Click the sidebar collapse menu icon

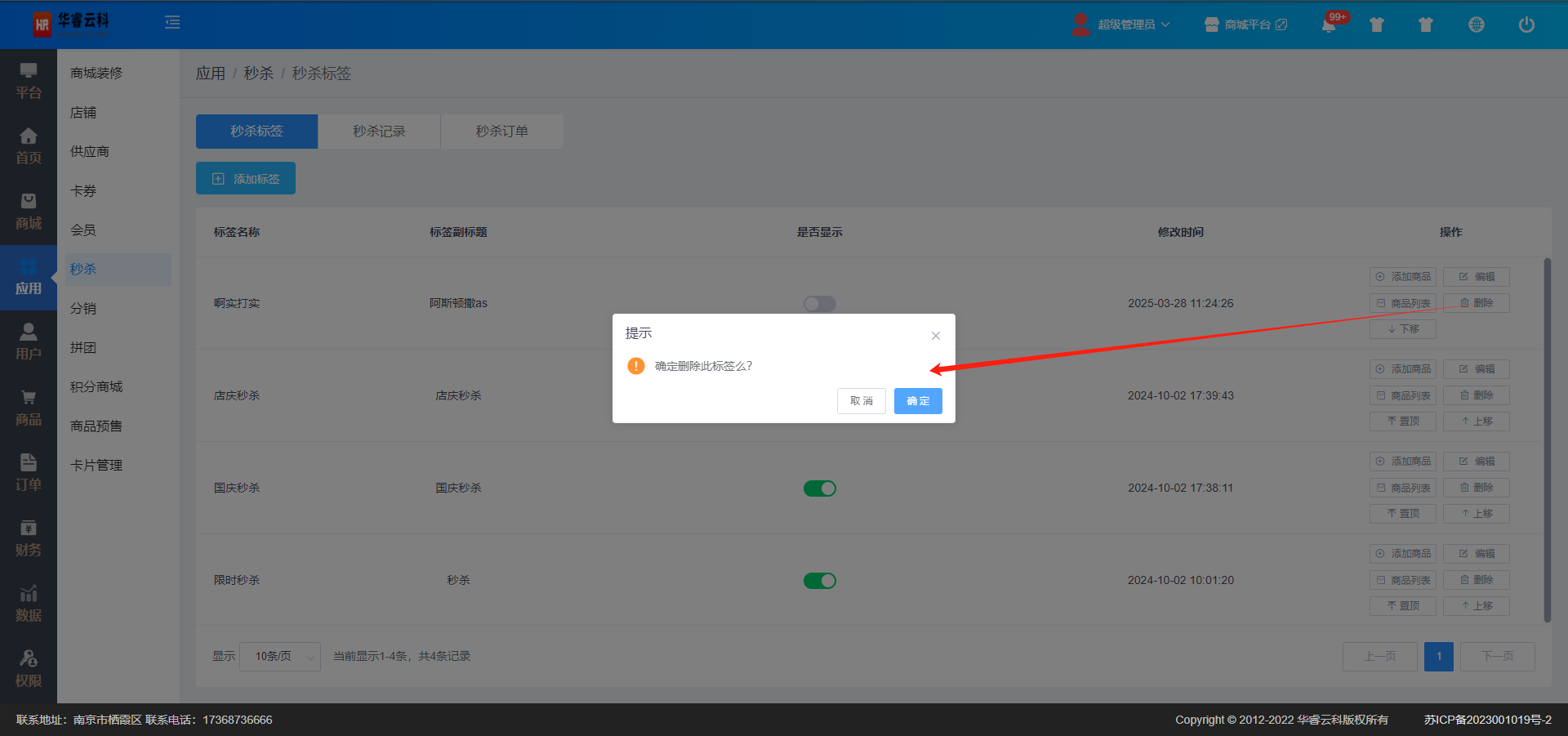[172, 23]
